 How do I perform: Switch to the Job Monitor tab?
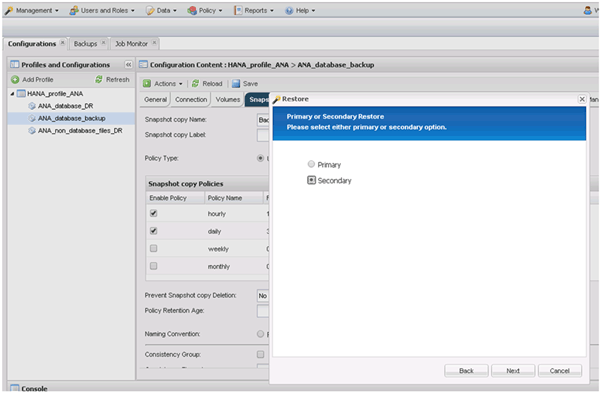point(131,44)
